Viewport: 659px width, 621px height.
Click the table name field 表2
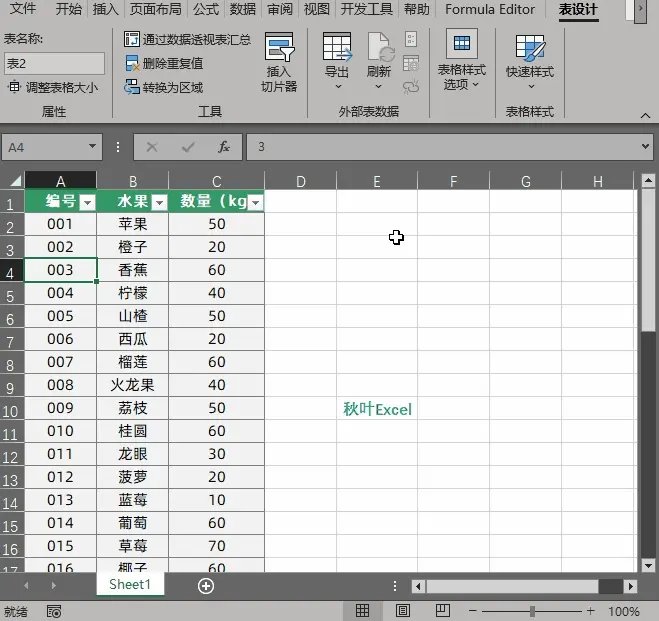coord(54,63)
